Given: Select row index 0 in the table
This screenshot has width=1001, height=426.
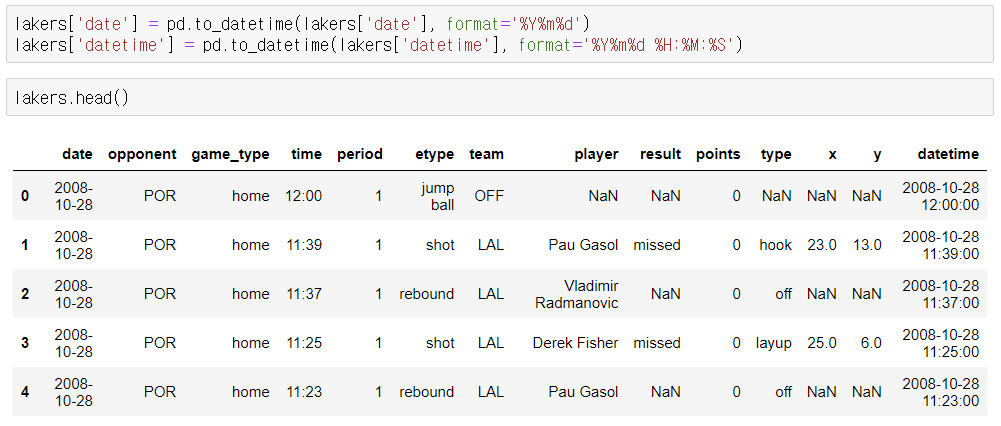Looking at the screenshot, I should [x=25, y=195].
